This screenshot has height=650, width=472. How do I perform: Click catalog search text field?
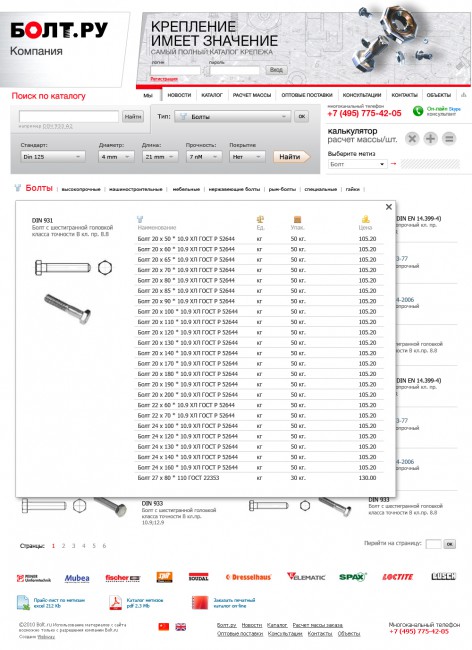(x=69, y=117)
